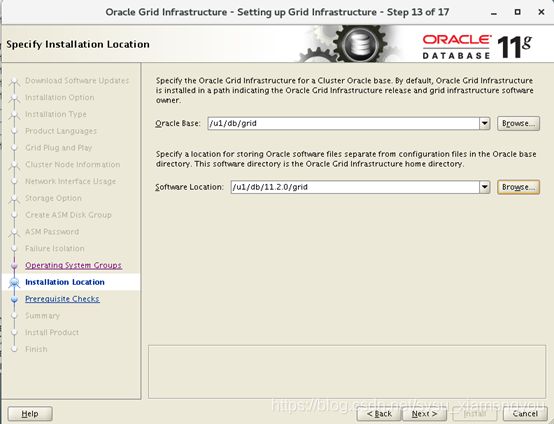
Task: Click the Installation Location step marker icon
Action: (x=14, y=282)
